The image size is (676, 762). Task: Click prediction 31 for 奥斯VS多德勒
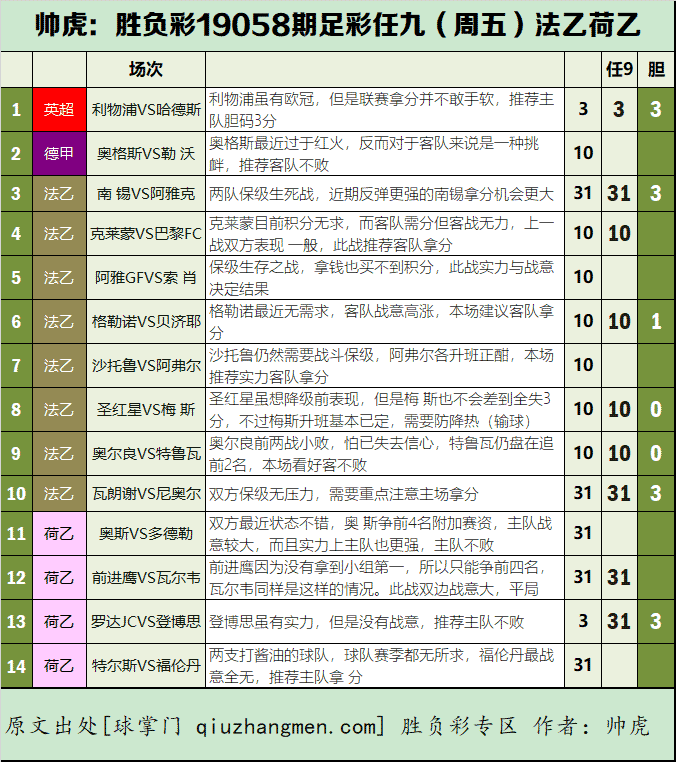583,533
